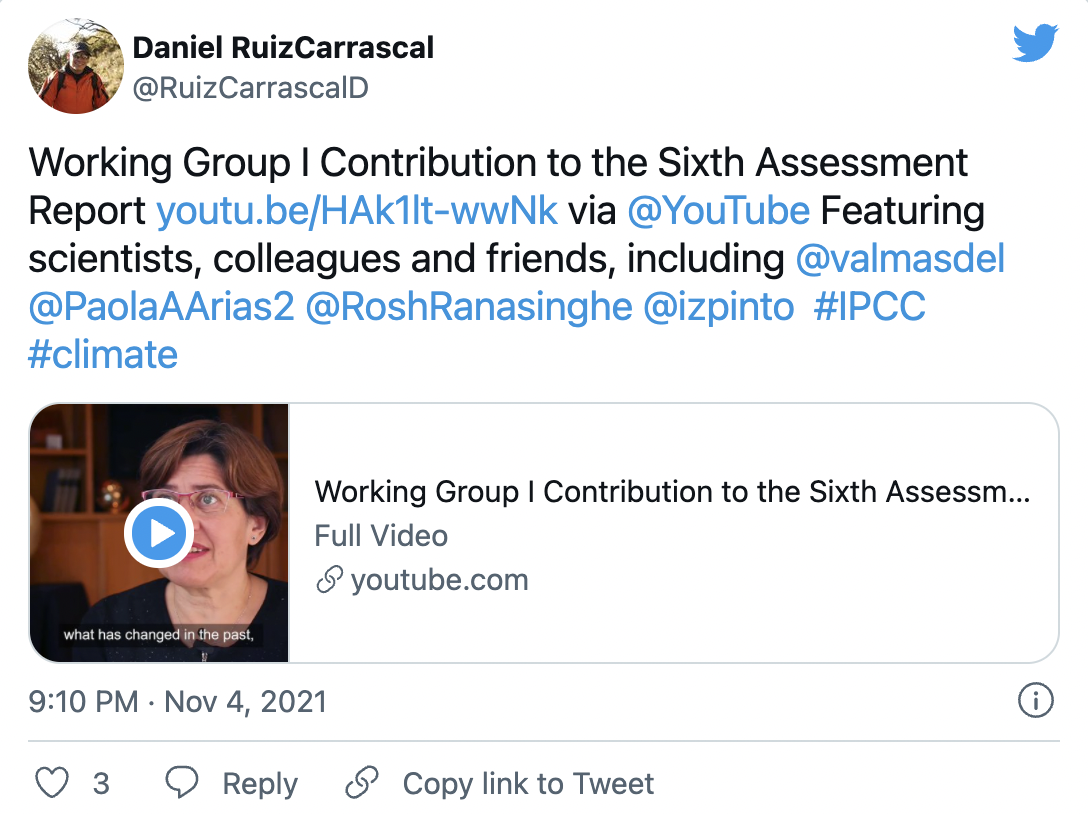Open the @YouTube mention
The width and height of the screenshot is (1088, 814).
coord(718,210)
